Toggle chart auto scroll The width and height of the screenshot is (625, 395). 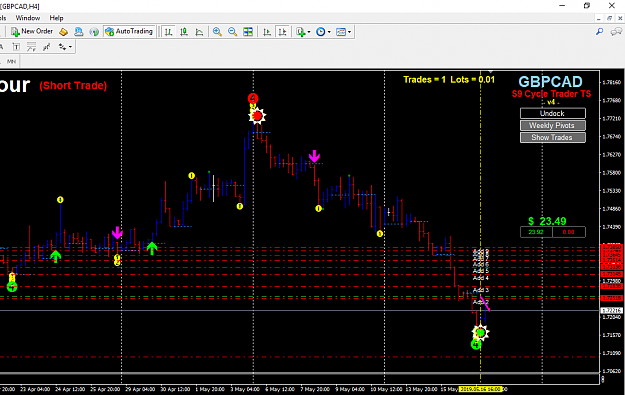[267, 32]
